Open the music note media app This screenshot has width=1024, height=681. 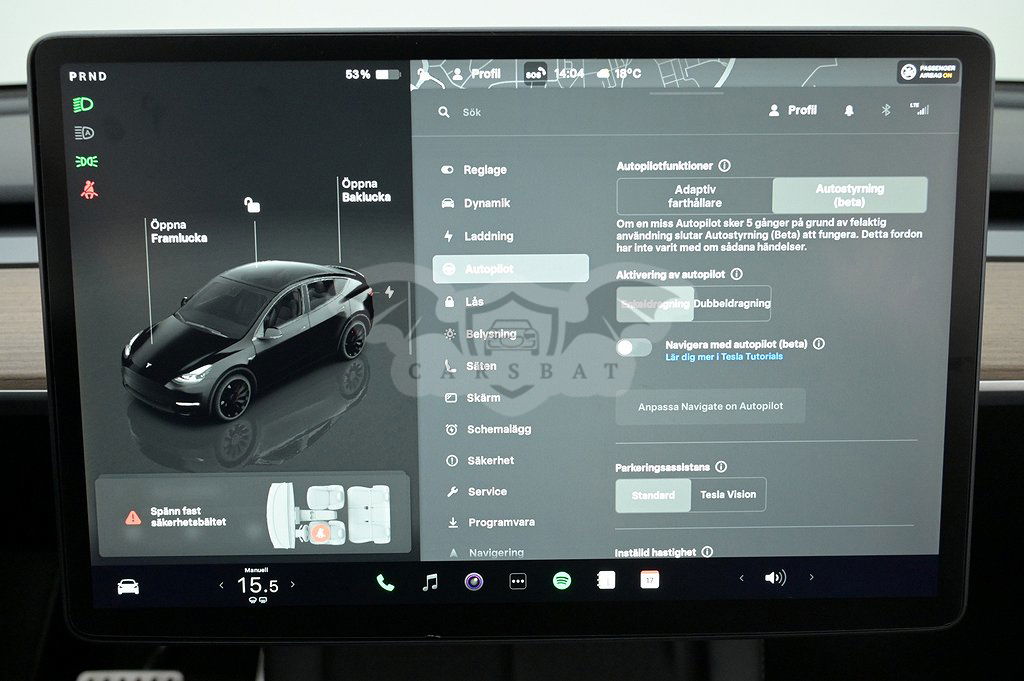(430, 582)
